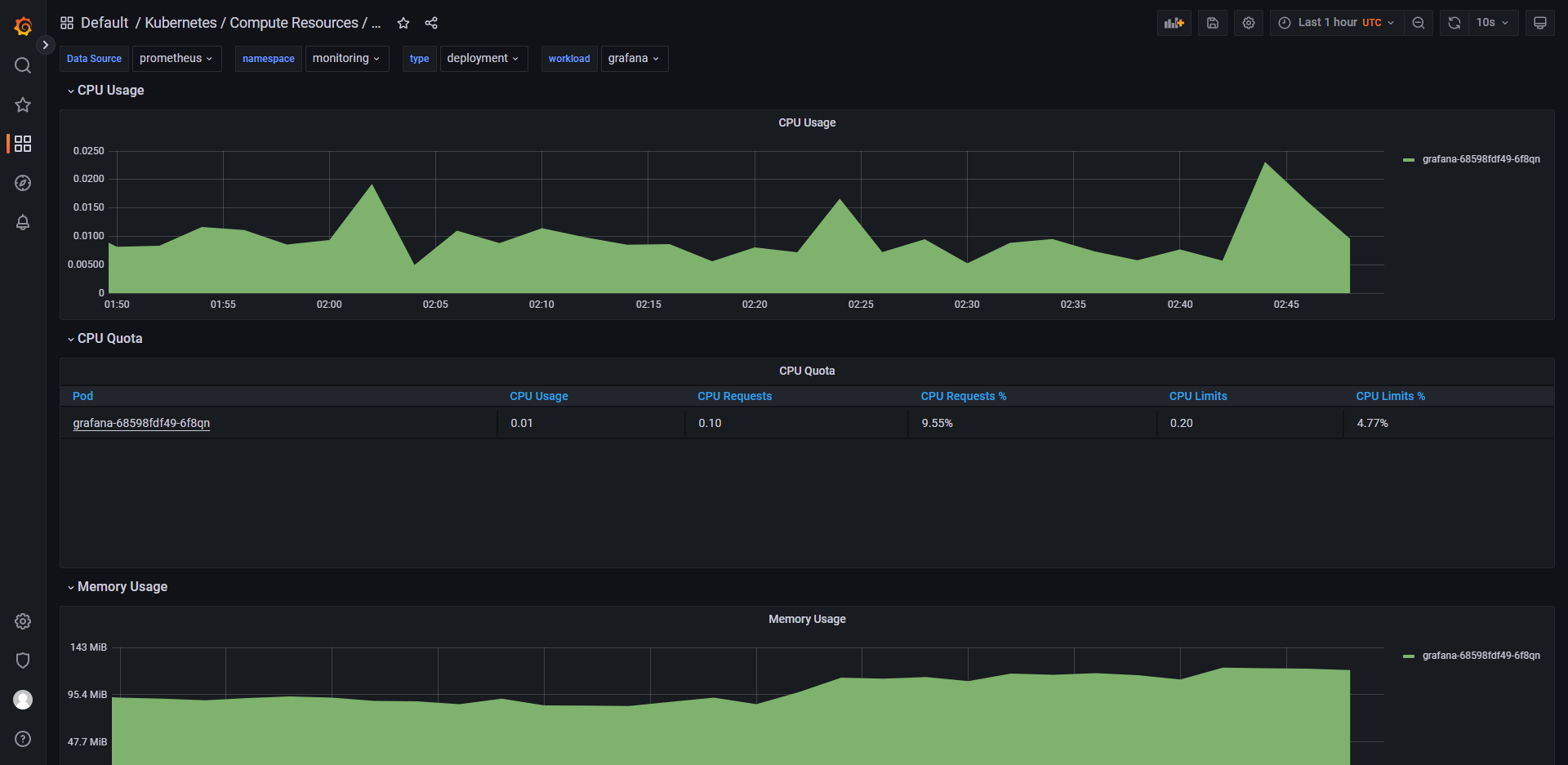Click the Default folder breadcrumb
Viewport: 1568px width, 765px height.
tap(105, 23)
